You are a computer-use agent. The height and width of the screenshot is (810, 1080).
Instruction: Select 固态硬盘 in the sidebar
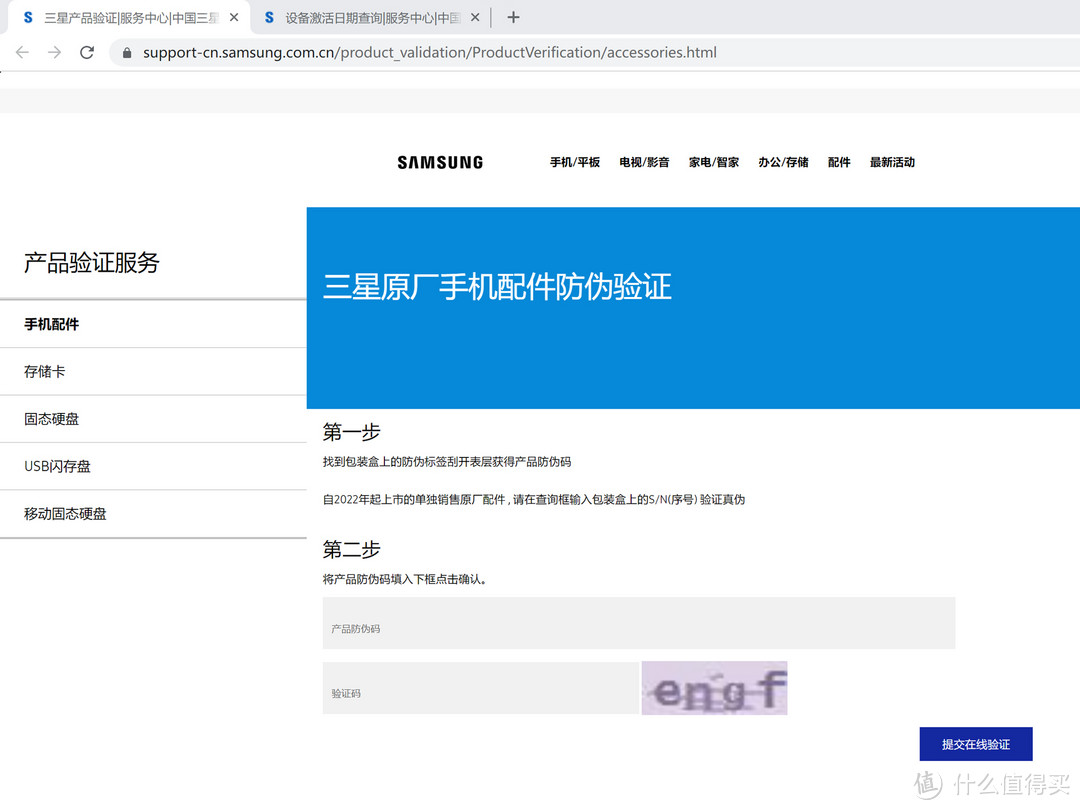(x=153, y=419)
